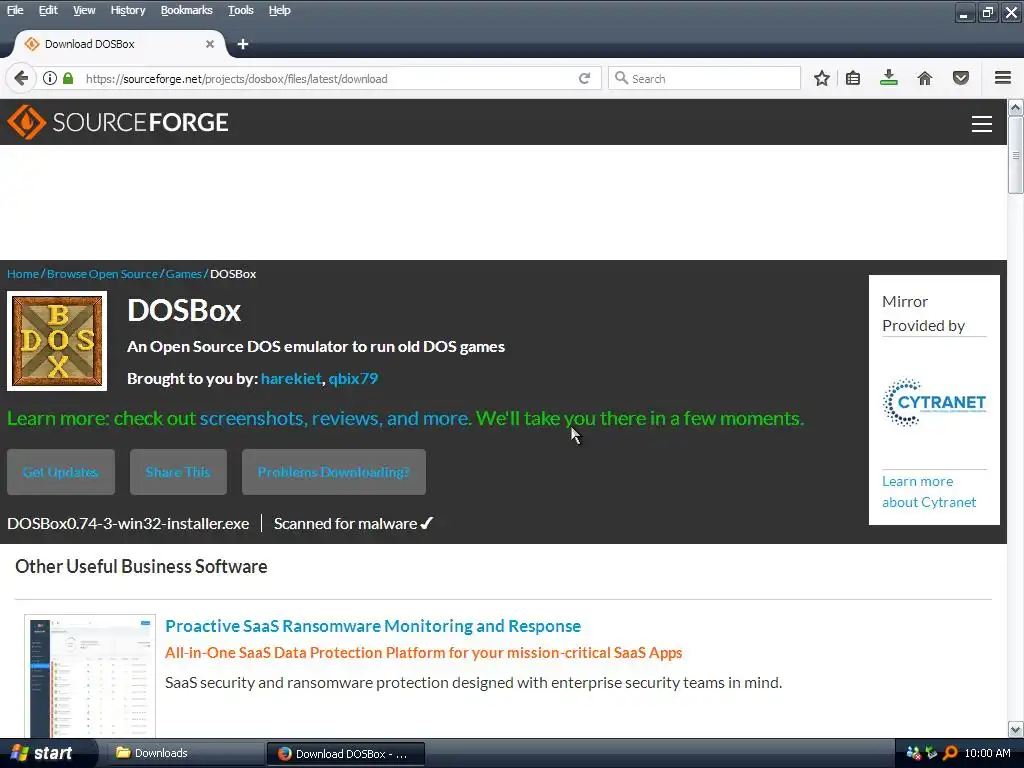Image resolution: width=1024 pixels, height=768 pixels.
Task: Open the SourceForge site hamburger menu
Action: pyautogui.click(x=982, y=123)
